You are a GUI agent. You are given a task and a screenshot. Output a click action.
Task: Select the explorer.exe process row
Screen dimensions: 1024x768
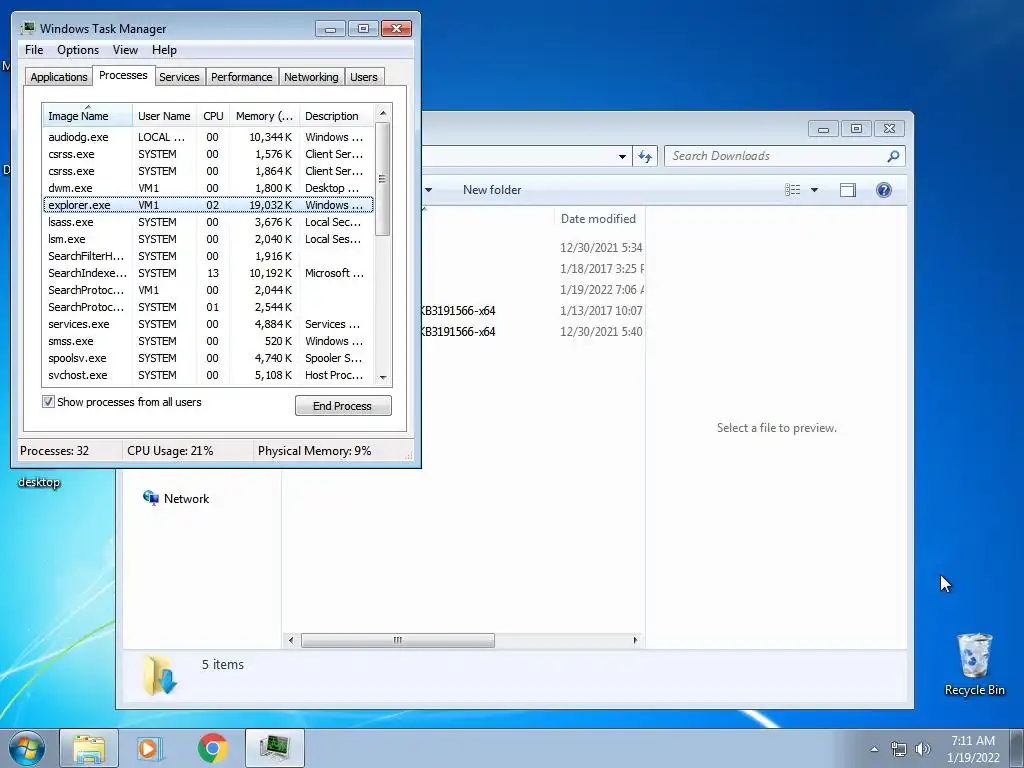click(x=208, y=205)
